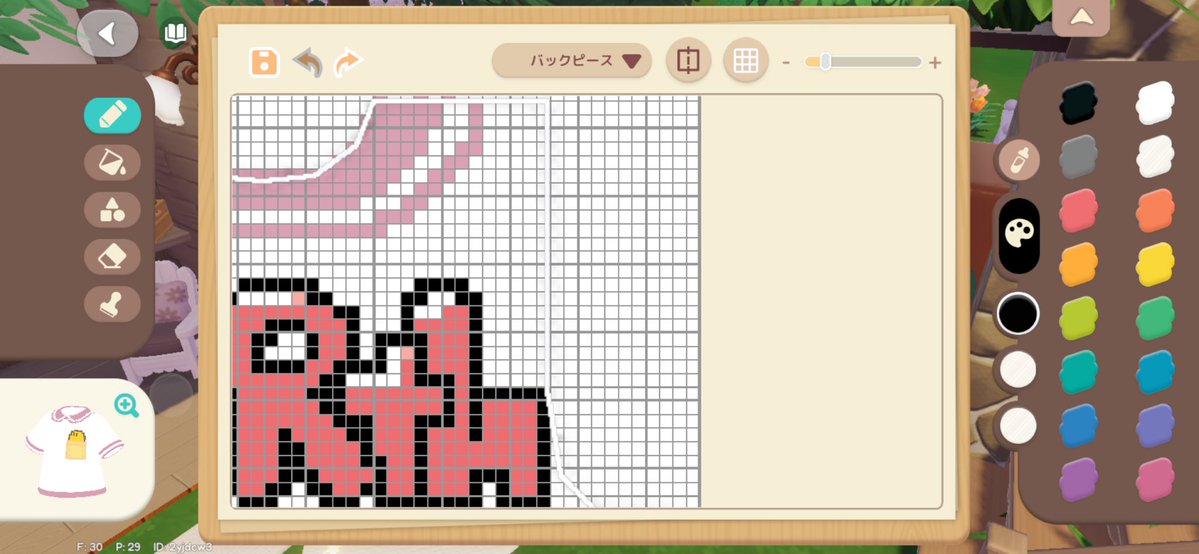
Task: Pick the cyan blue color swatch
Action: (x=1155, y=372)
